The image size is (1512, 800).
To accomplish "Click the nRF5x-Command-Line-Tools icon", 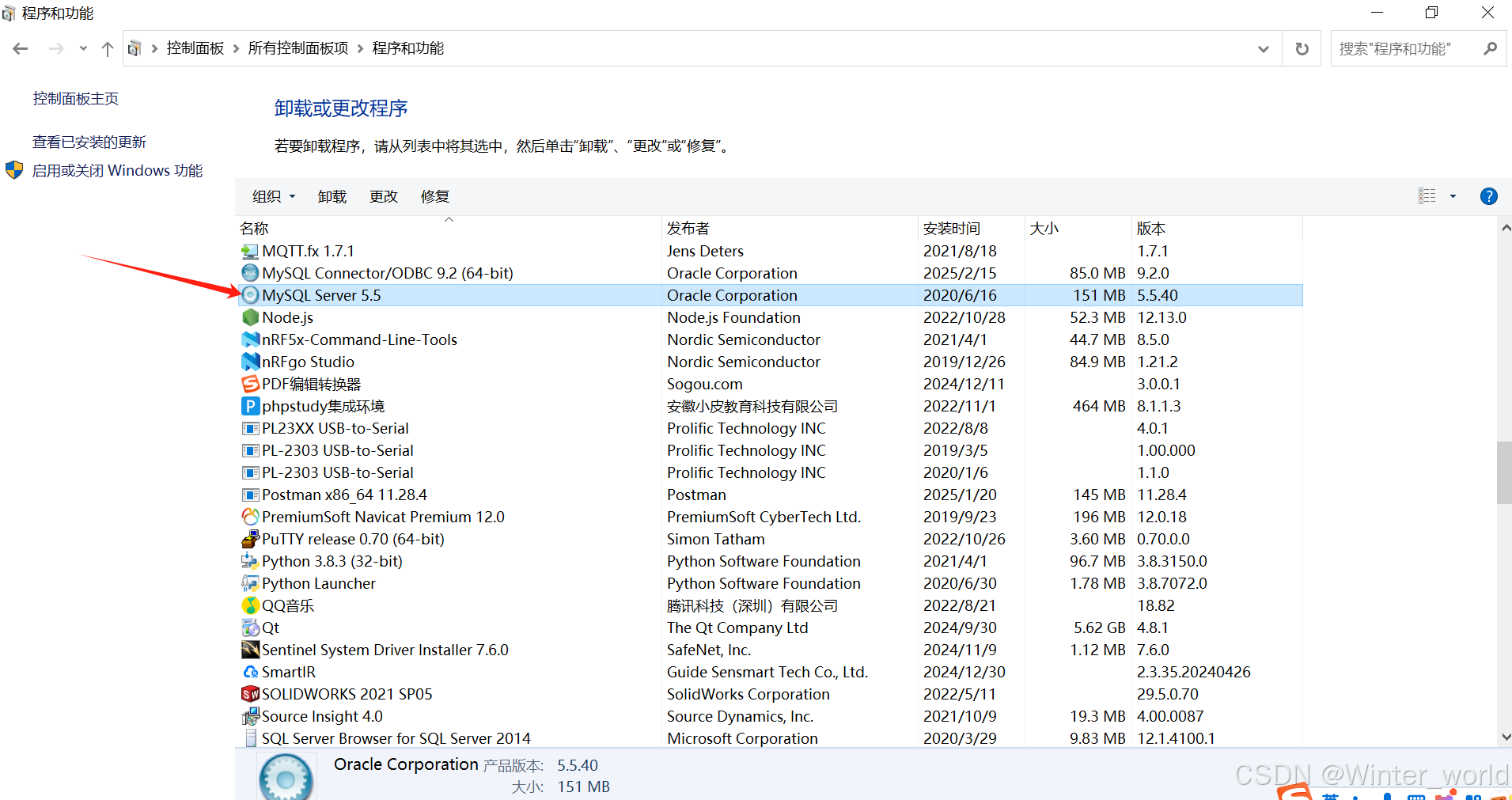I will tap(250, 339).
